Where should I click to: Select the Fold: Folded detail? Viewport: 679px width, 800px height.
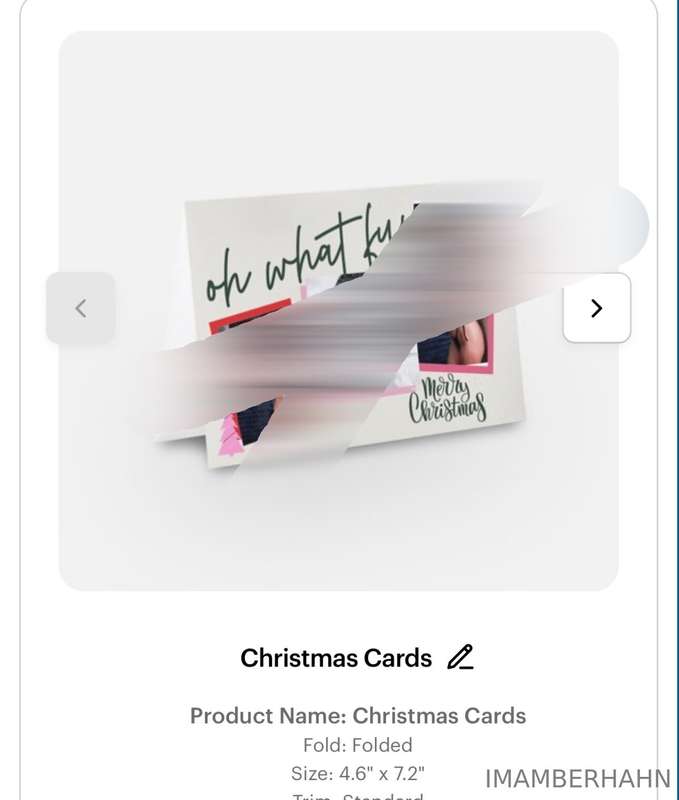358,745
